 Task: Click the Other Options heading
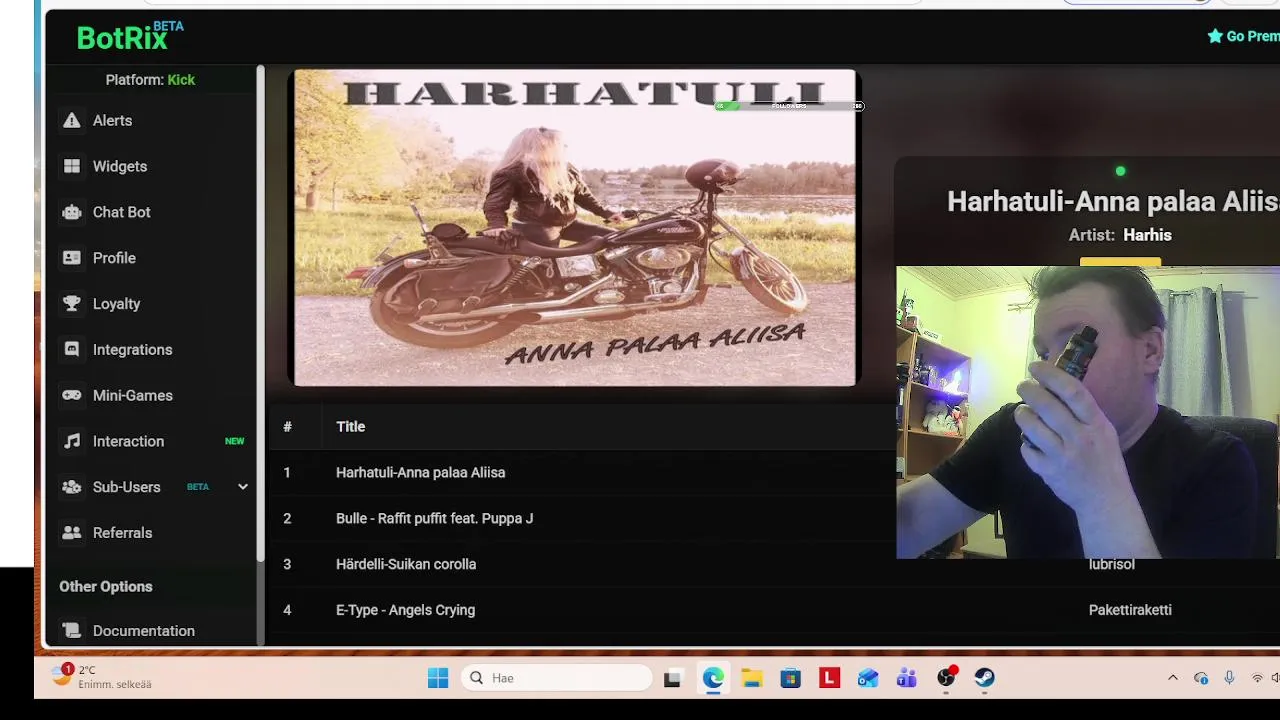tap(106, 587)
